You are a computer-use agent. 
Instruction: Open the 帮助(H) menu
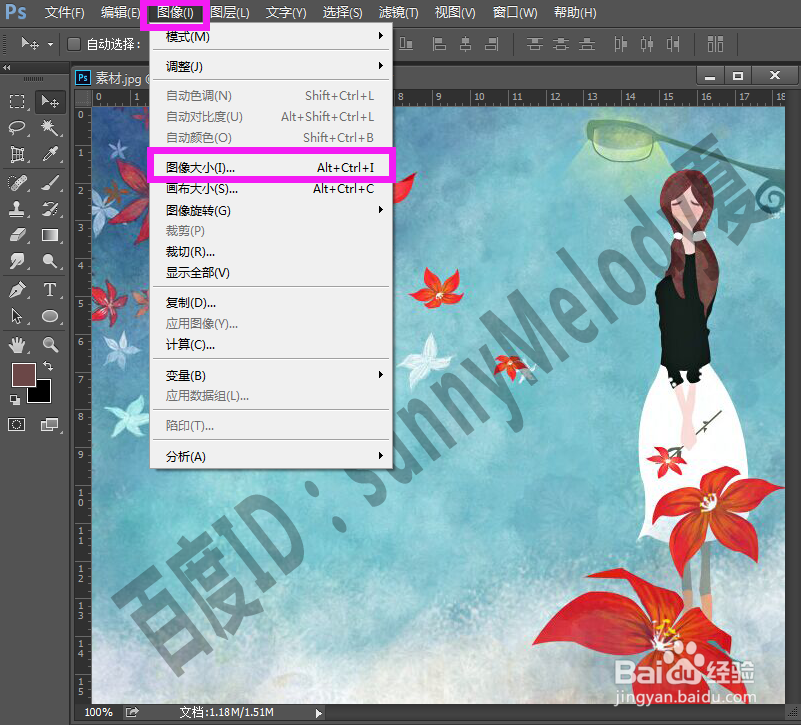[575, 12]
